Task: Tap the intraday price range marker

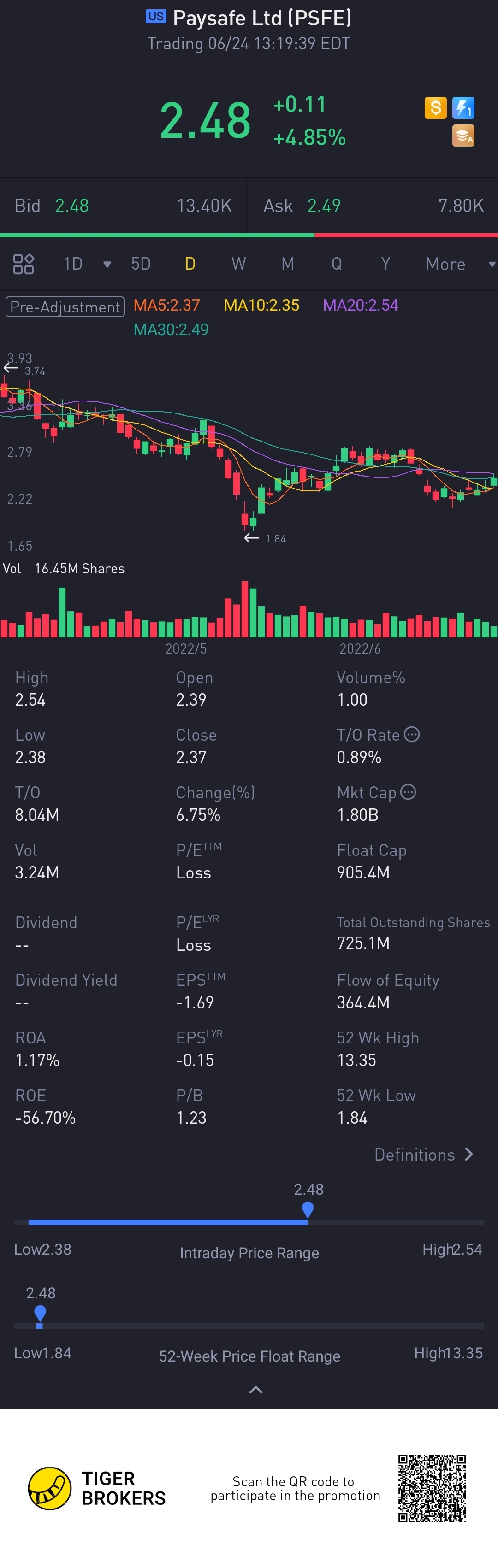Action: tap(308, 1209)
